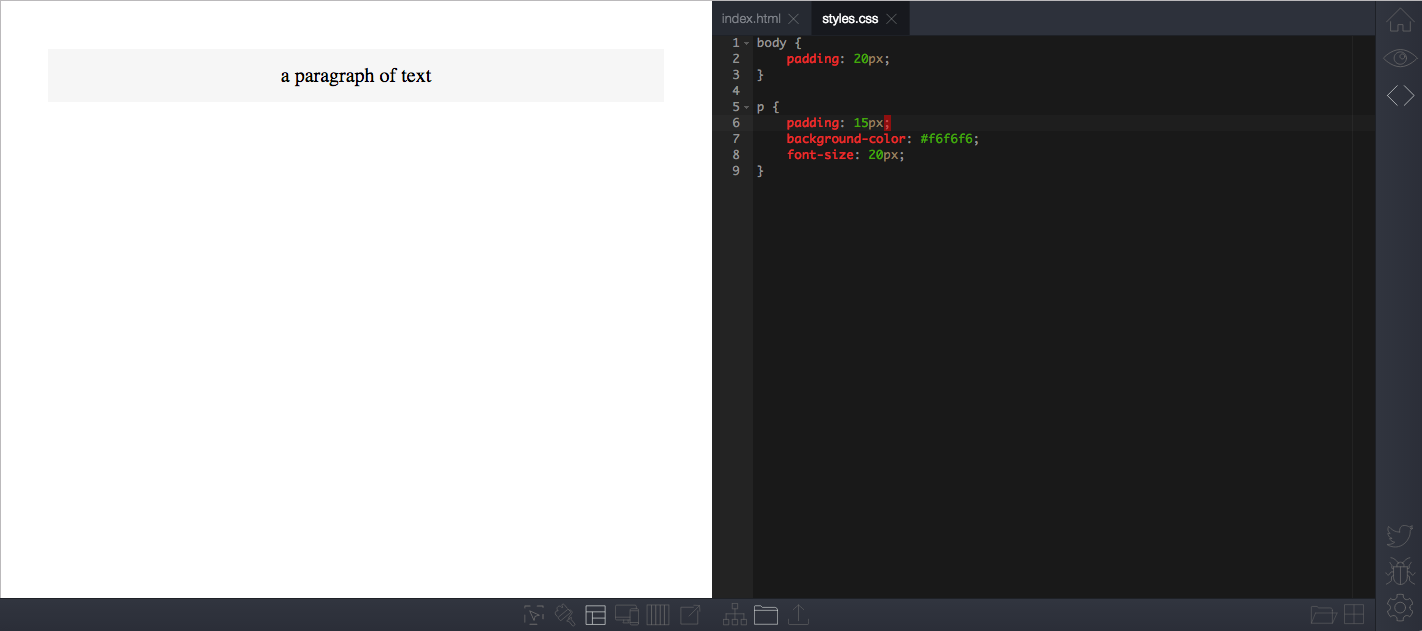Select the paint roller styling tool
This screenshot has height=631, width=1422.
[x=565, y=614]
